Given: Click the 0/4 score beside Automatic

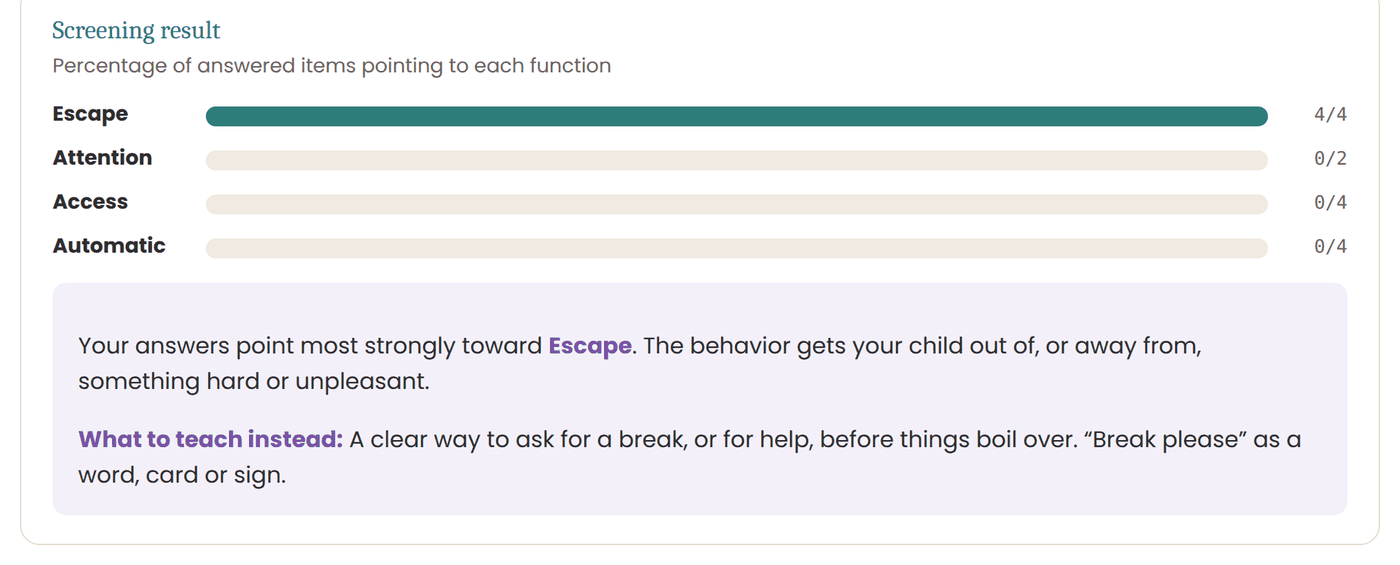Looking at the screenshot, I should (1330, 247).
